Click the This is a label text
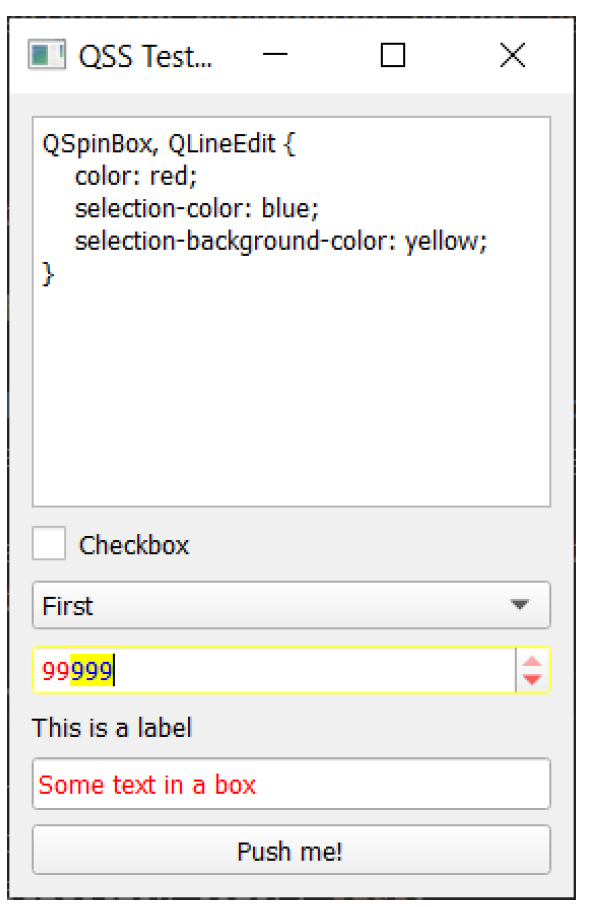This screenshot has height=907, width=591. pos(112,728)
